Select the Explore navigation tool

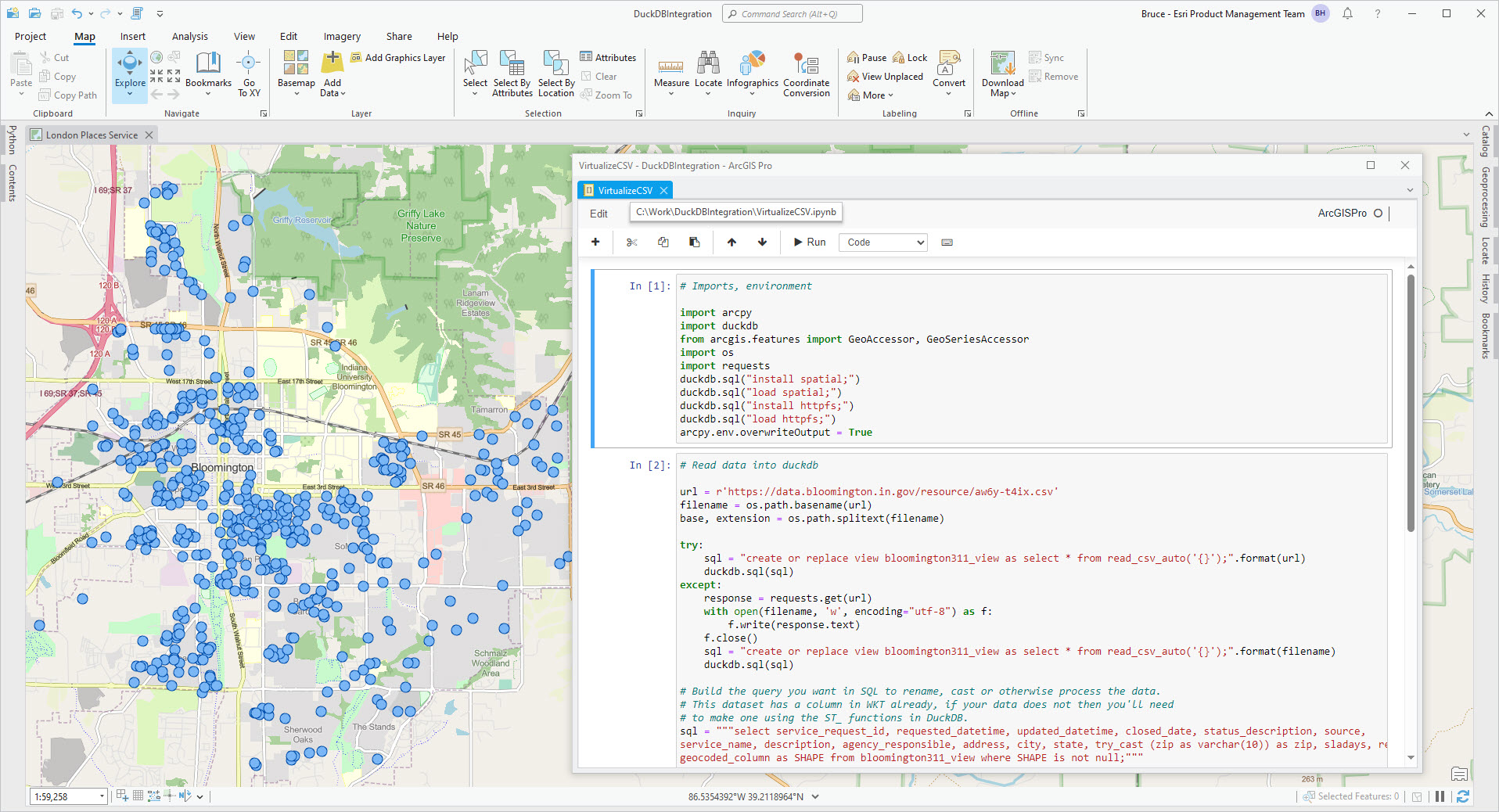[129, 63]
